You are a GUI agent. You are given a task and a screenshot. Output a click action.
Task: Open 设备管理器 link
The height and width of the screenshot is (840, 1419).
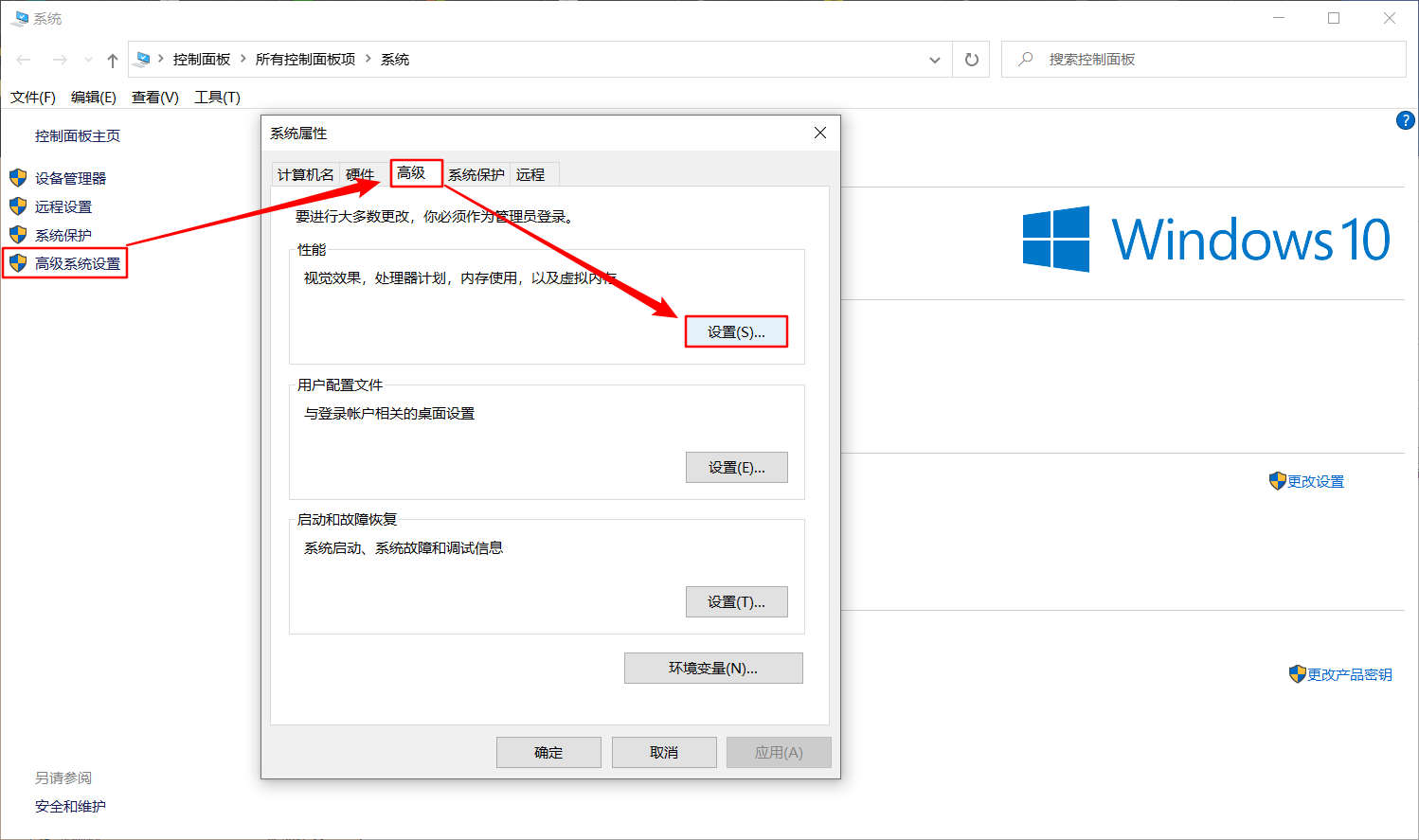pos(70,178)
